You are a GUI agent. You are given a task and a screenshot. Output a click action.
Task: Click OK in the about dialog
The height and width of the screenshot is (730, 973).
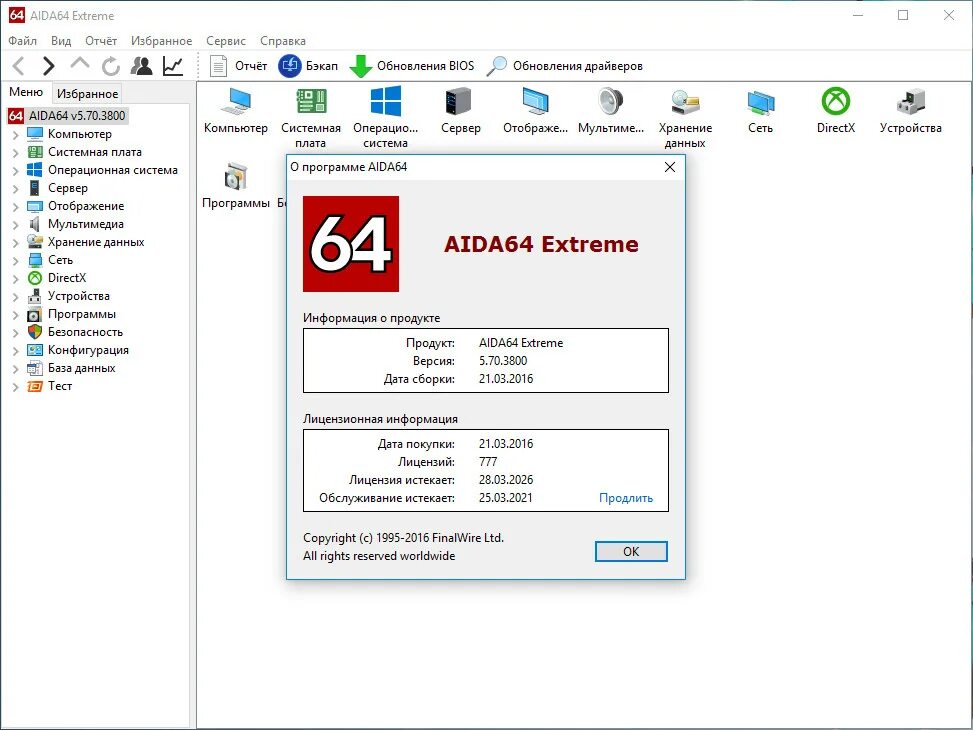[x=631, y=551]
